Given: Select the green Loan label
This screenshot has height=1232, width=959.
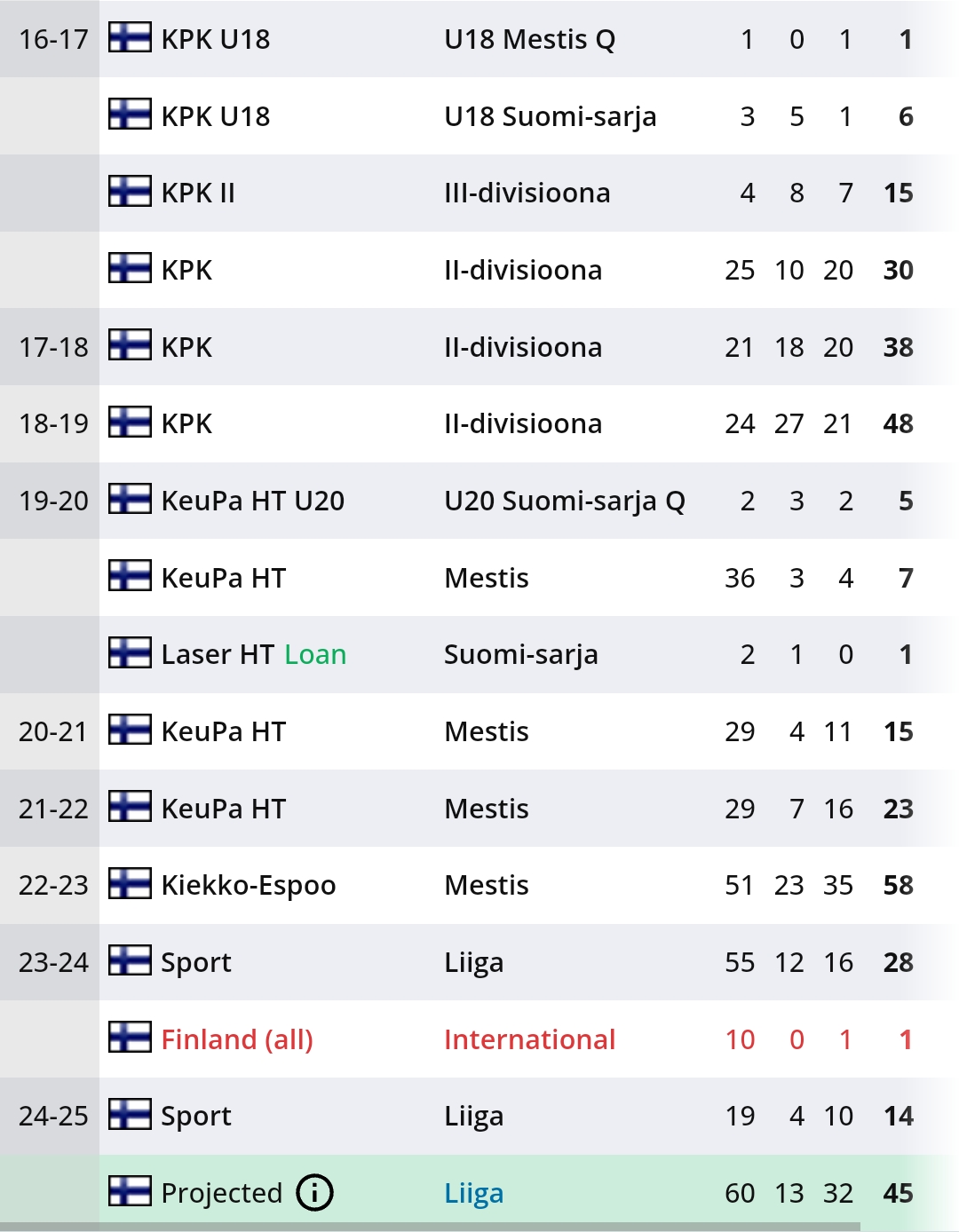Looking at the screenshot, I should 315,654.
